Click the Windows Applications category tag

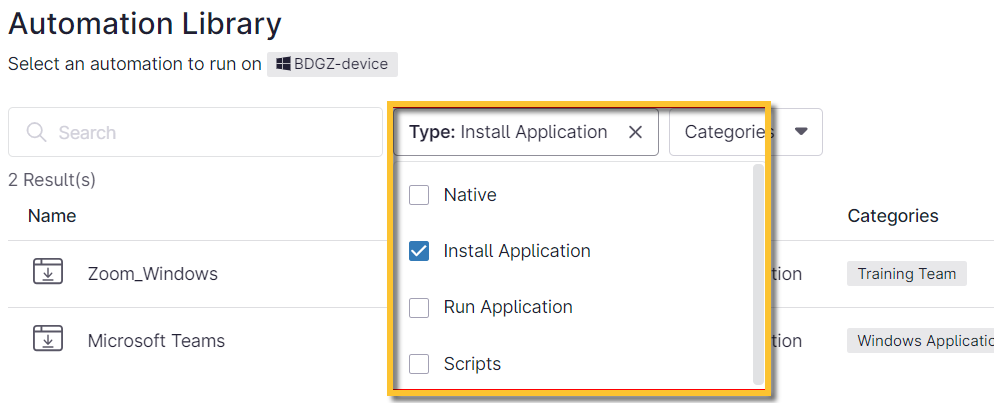click(921, 340)
